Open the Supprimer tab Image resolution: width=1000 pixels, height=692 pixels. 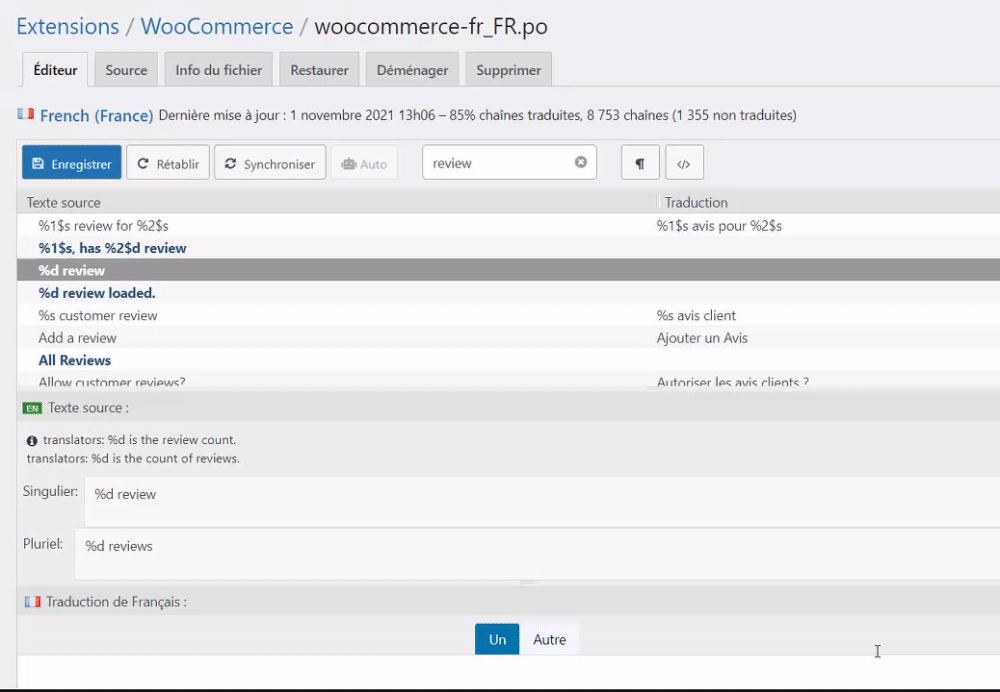tap(508, 70)
